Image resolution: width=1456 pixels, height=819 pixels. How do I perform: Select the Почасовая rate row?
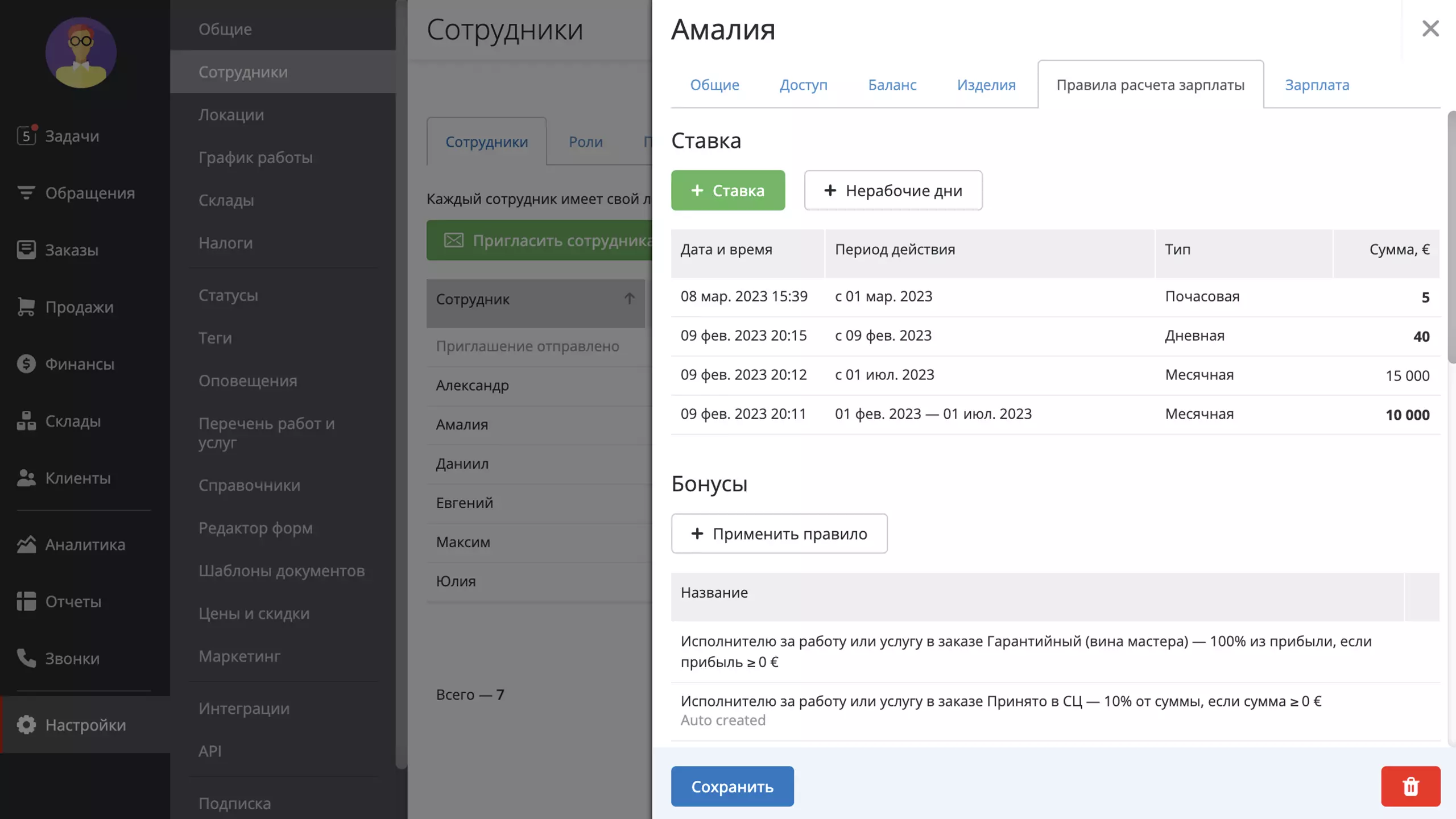pos(1055,297)
